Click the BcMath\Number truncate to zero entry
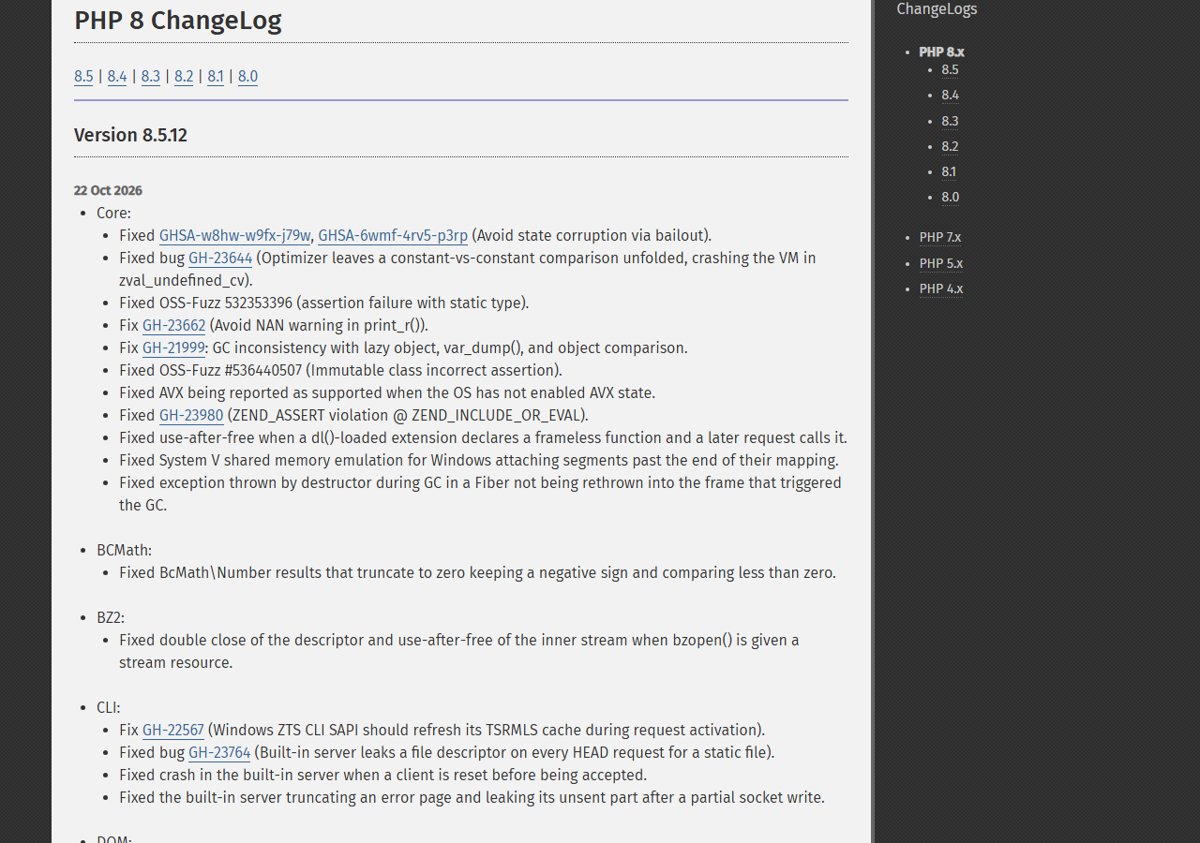This screenshot has height=843, width=1200. coord(477,573)
